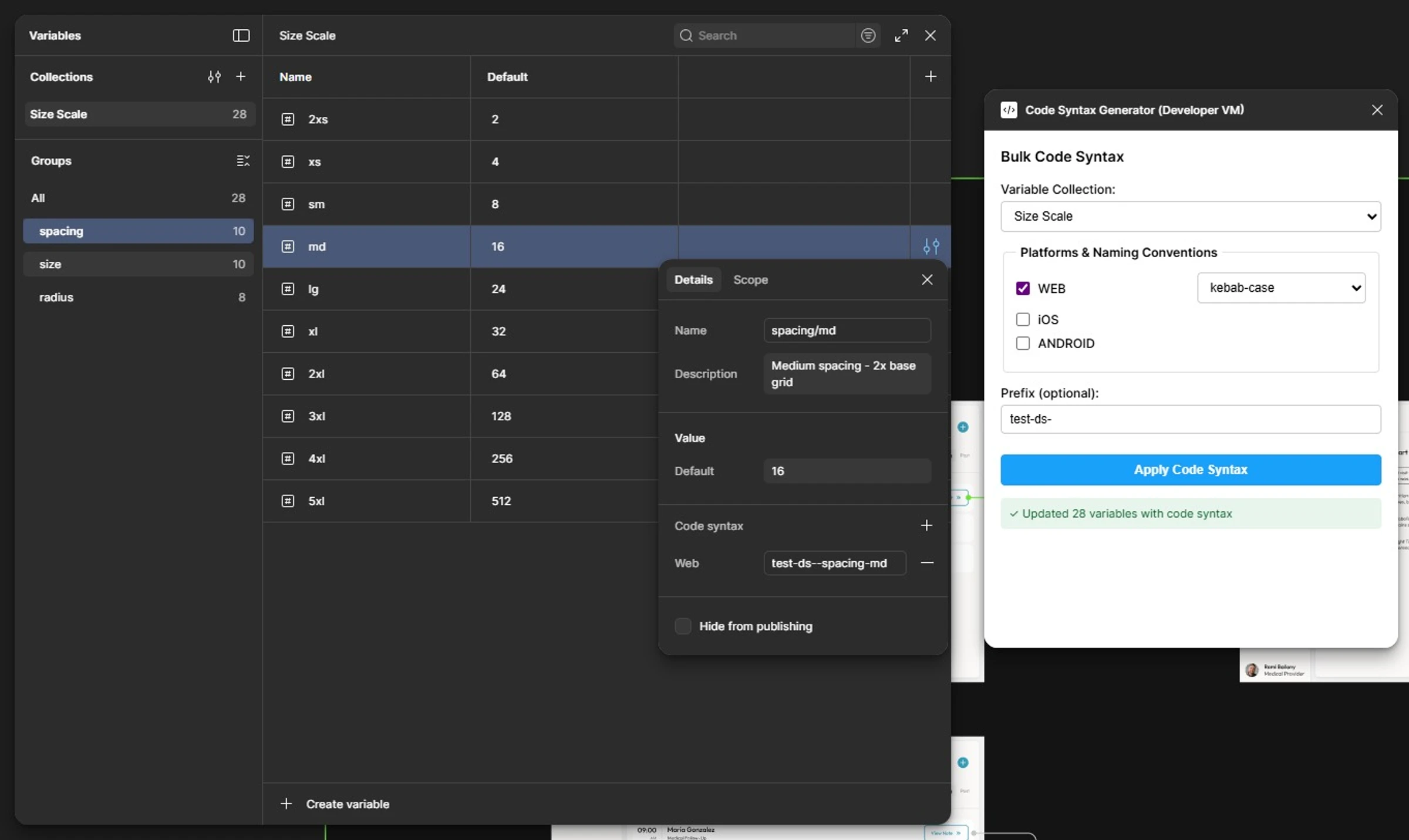
Task: Open the search filter icon
Action: coord(868,36)
